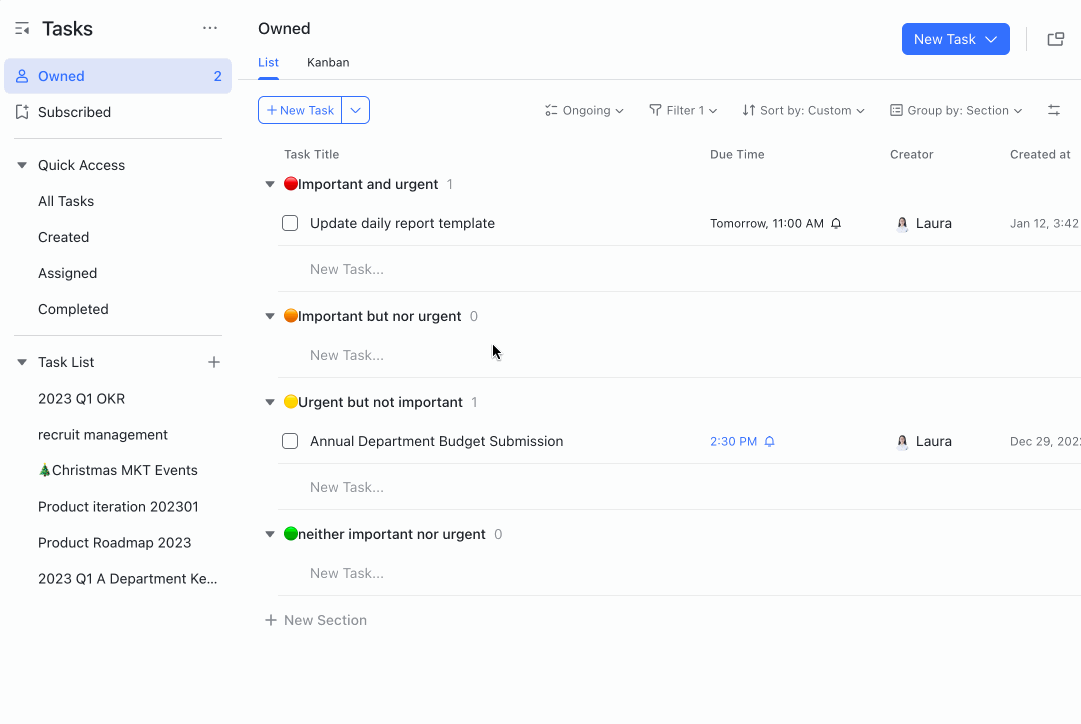The image size is (1081, 724).
Task: Check off Update daily report template
Action: point(290,223)
